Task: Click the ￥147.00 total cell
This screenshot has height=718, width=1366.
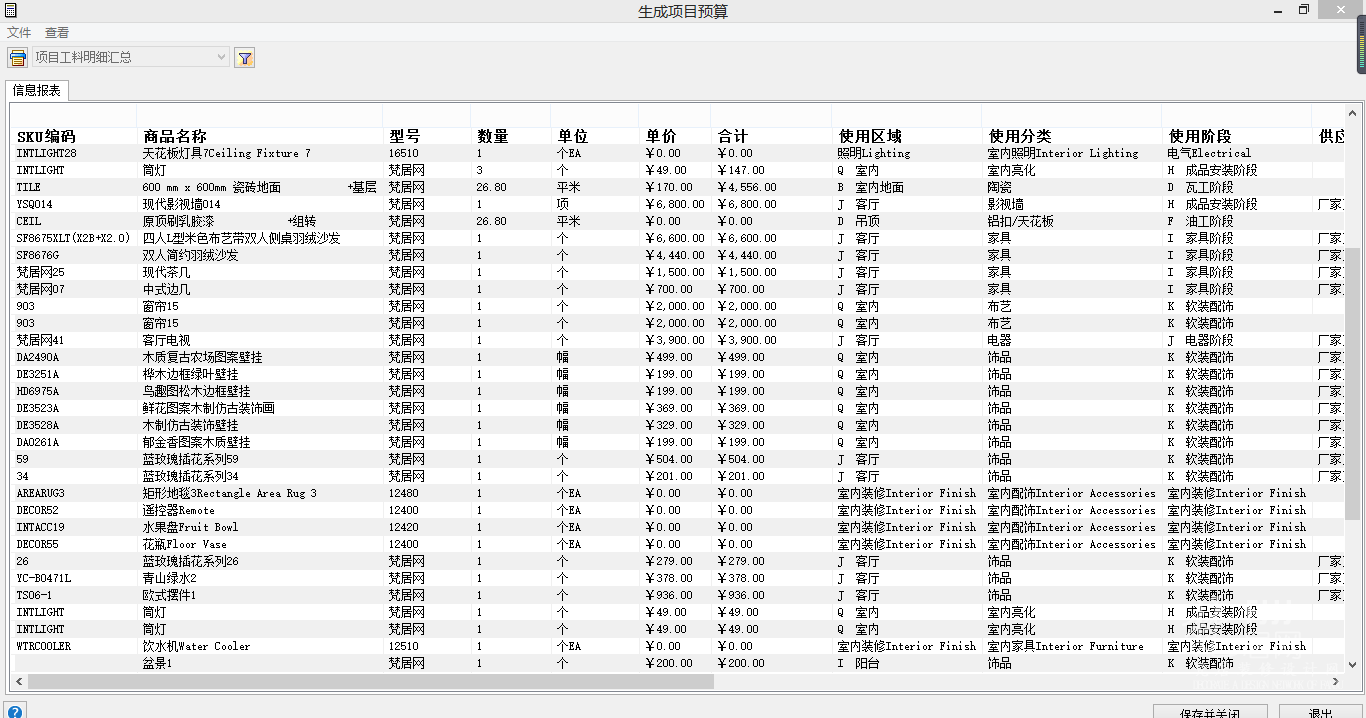Action: pos(741,170)
